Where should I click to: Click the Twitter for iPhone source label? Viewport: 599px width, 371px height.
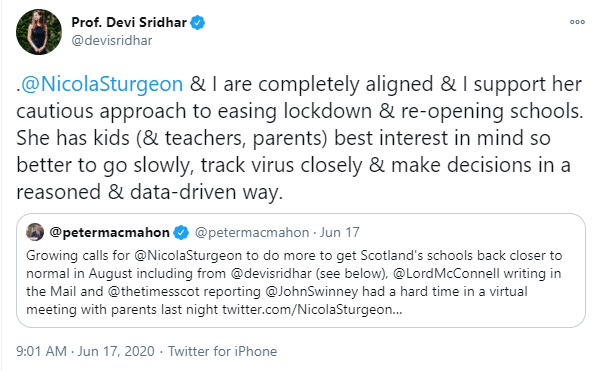[x=223, y=352]
